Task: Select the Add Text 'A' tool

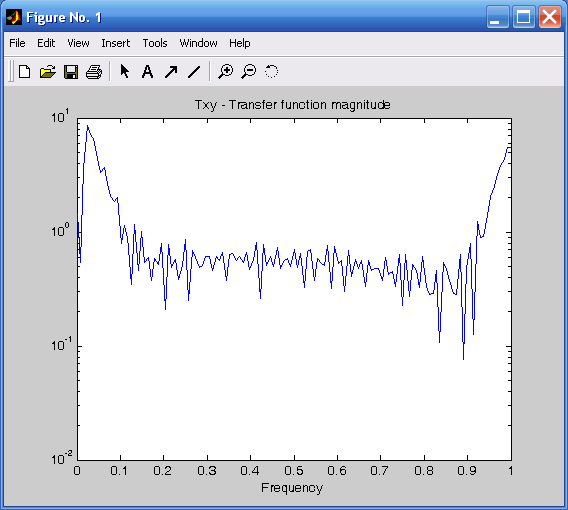Action: coord(147,71)
